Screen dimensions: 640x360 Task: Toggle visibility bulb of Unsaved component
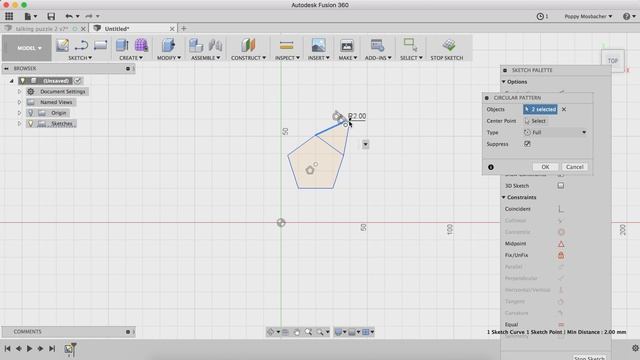coord(23,81)
